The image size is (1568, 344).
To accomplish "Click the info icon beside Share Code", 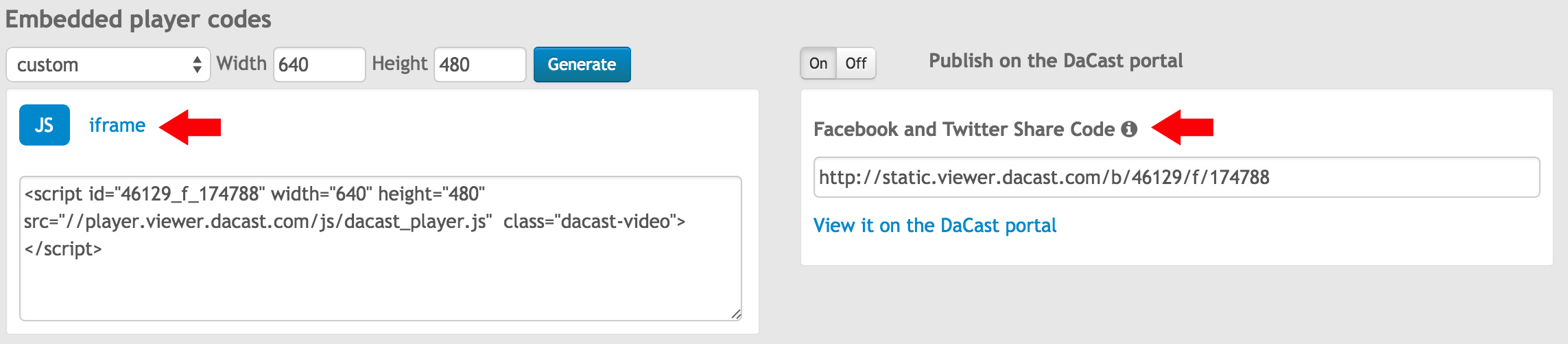I will point(1129,129).
